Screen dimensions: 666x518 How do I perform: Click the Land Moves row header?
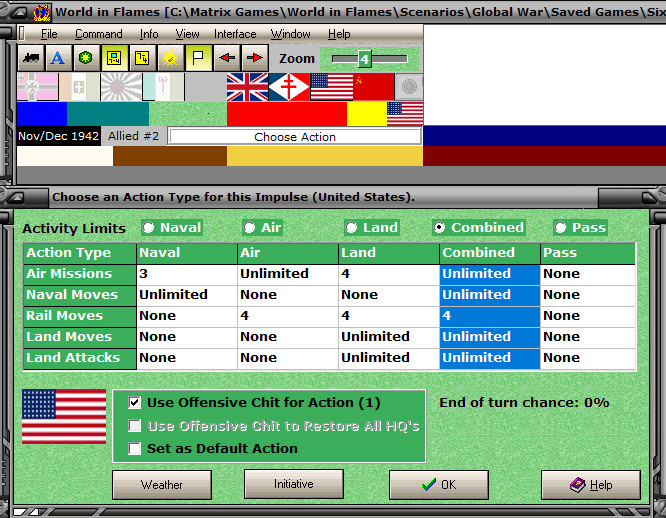pos(79,337)
